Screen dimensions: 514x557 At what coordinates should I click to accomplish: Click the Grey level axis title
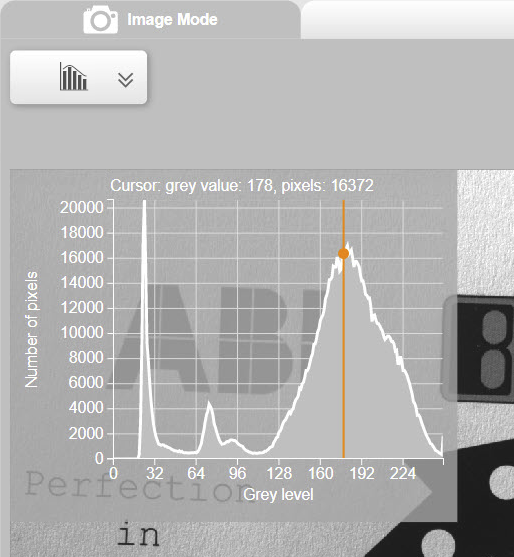coord(278,494)
